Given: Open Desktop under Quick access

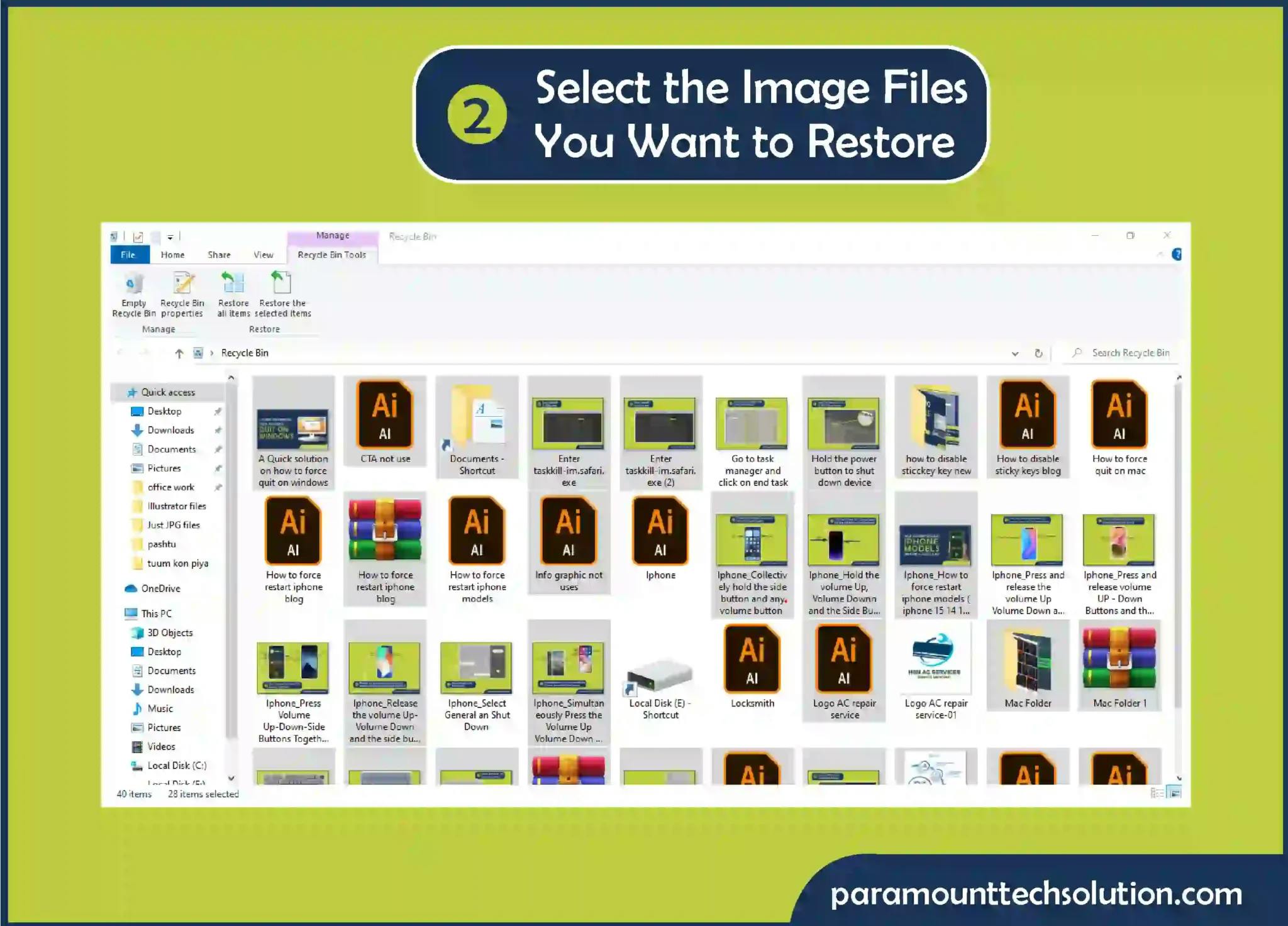Looking at the screenshot, I should pyautogui.click(x=164, y=411).
